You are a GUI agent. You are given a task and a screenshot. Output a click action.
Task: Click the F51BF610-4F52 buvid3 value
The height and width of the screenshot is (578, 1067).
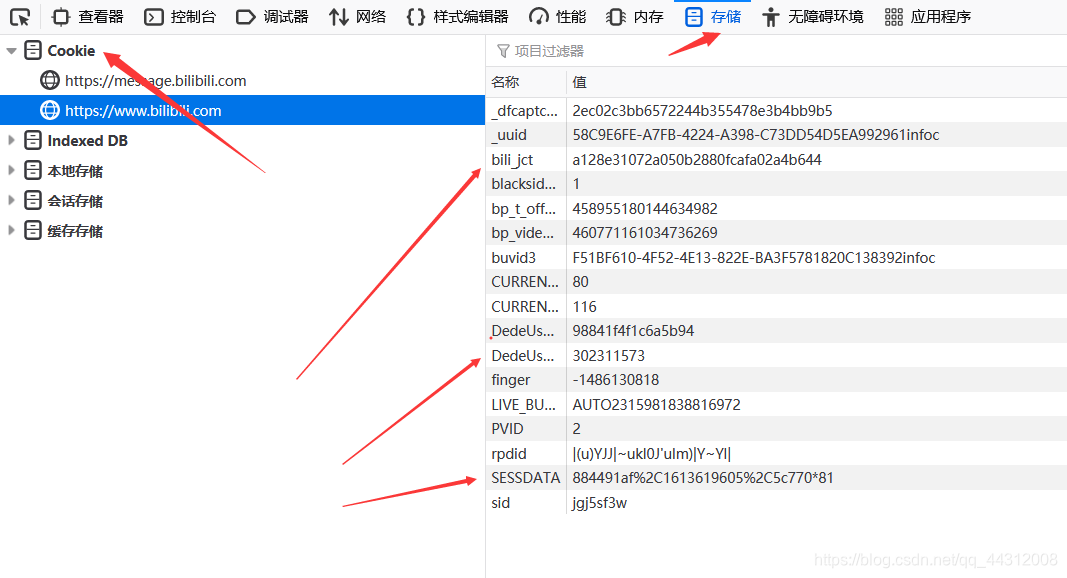point(754,257)
